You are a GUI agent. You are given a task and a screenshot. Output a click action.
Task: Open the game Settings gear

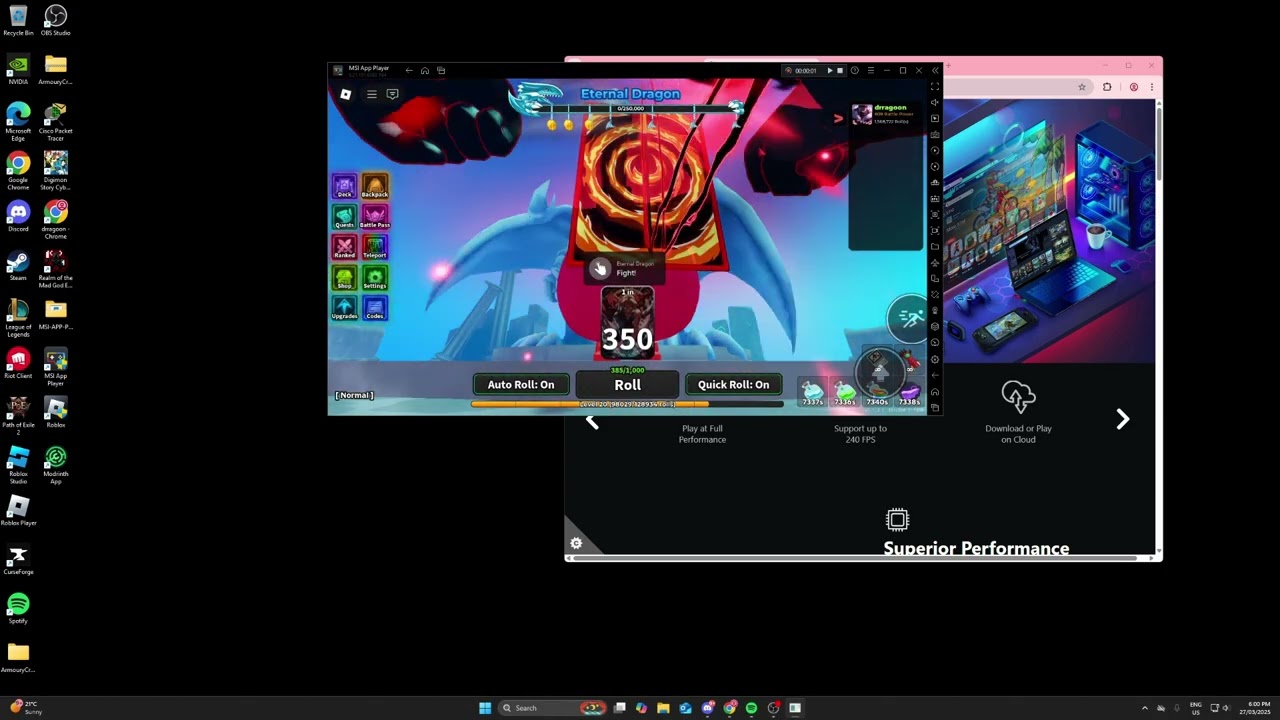click(x=375, y=278)
